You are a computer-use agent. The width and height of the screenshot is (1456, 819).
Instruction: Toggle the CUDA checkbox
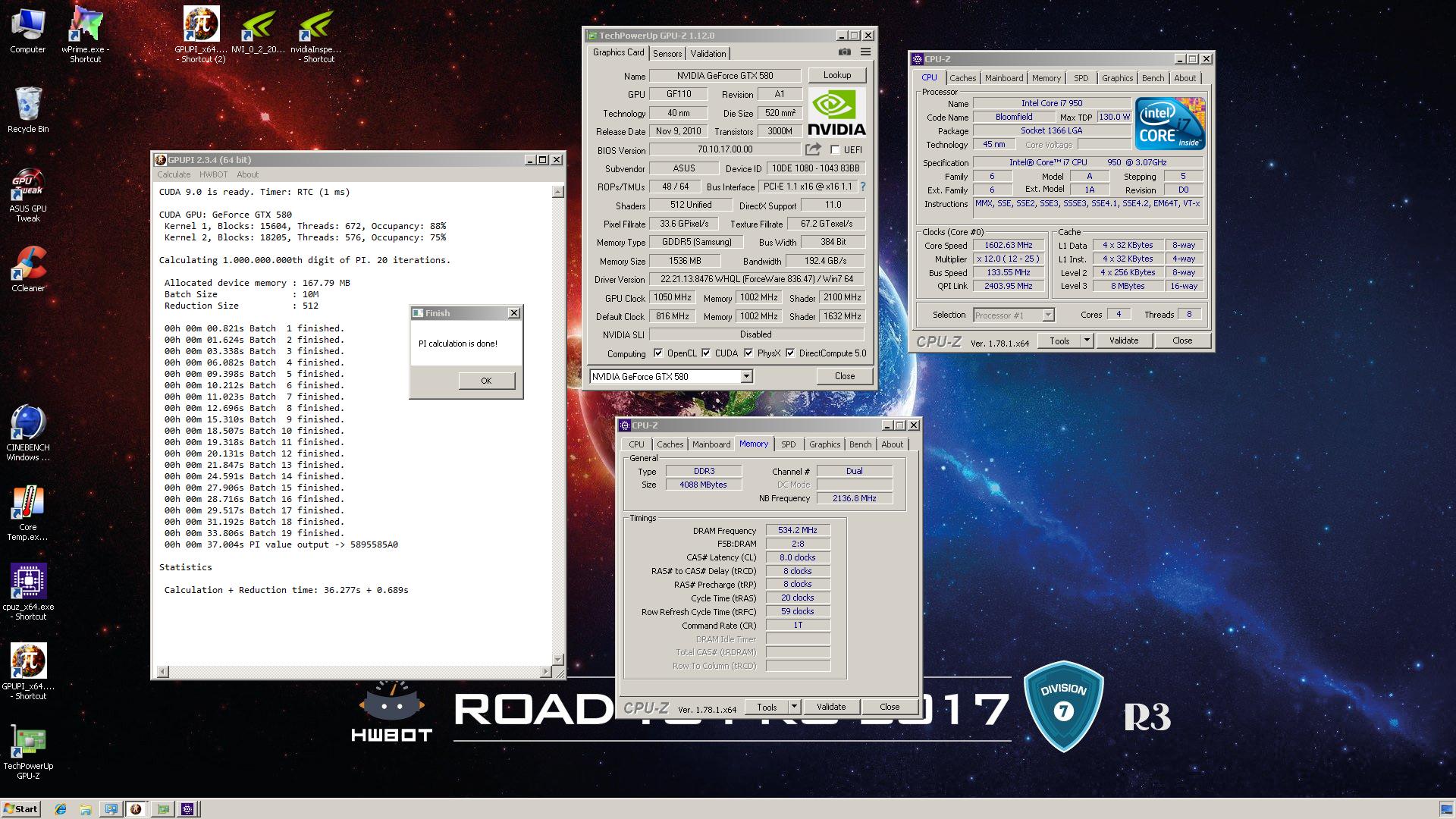[706, 353]
